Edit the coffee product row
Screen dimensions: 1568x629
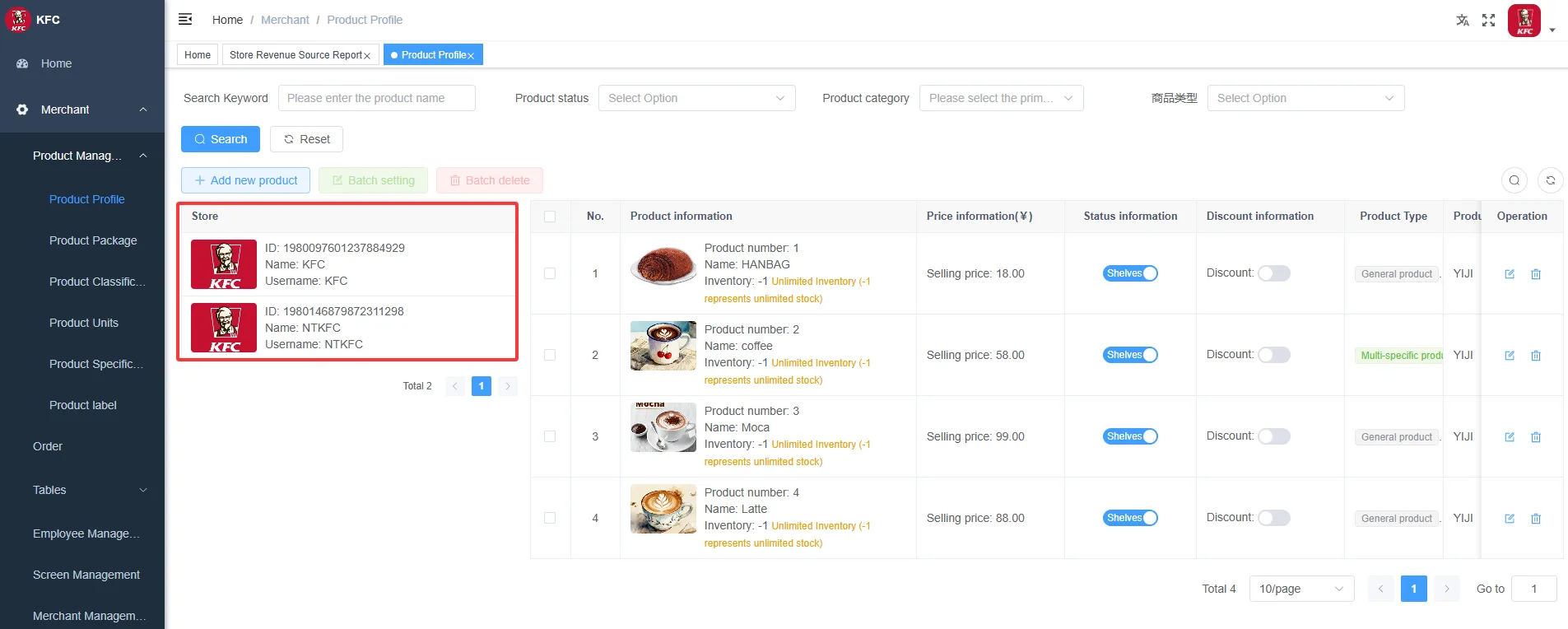coord(1510,356)
